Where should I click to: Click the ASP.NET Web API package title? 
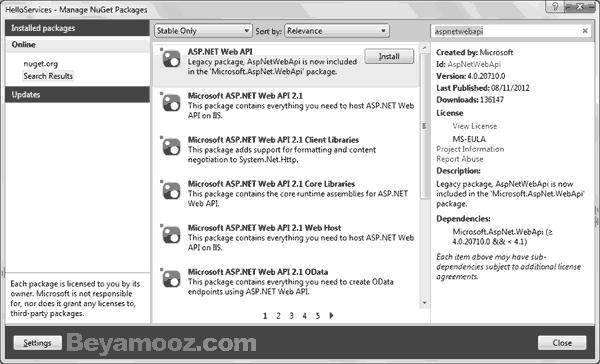tap(220, 52)
